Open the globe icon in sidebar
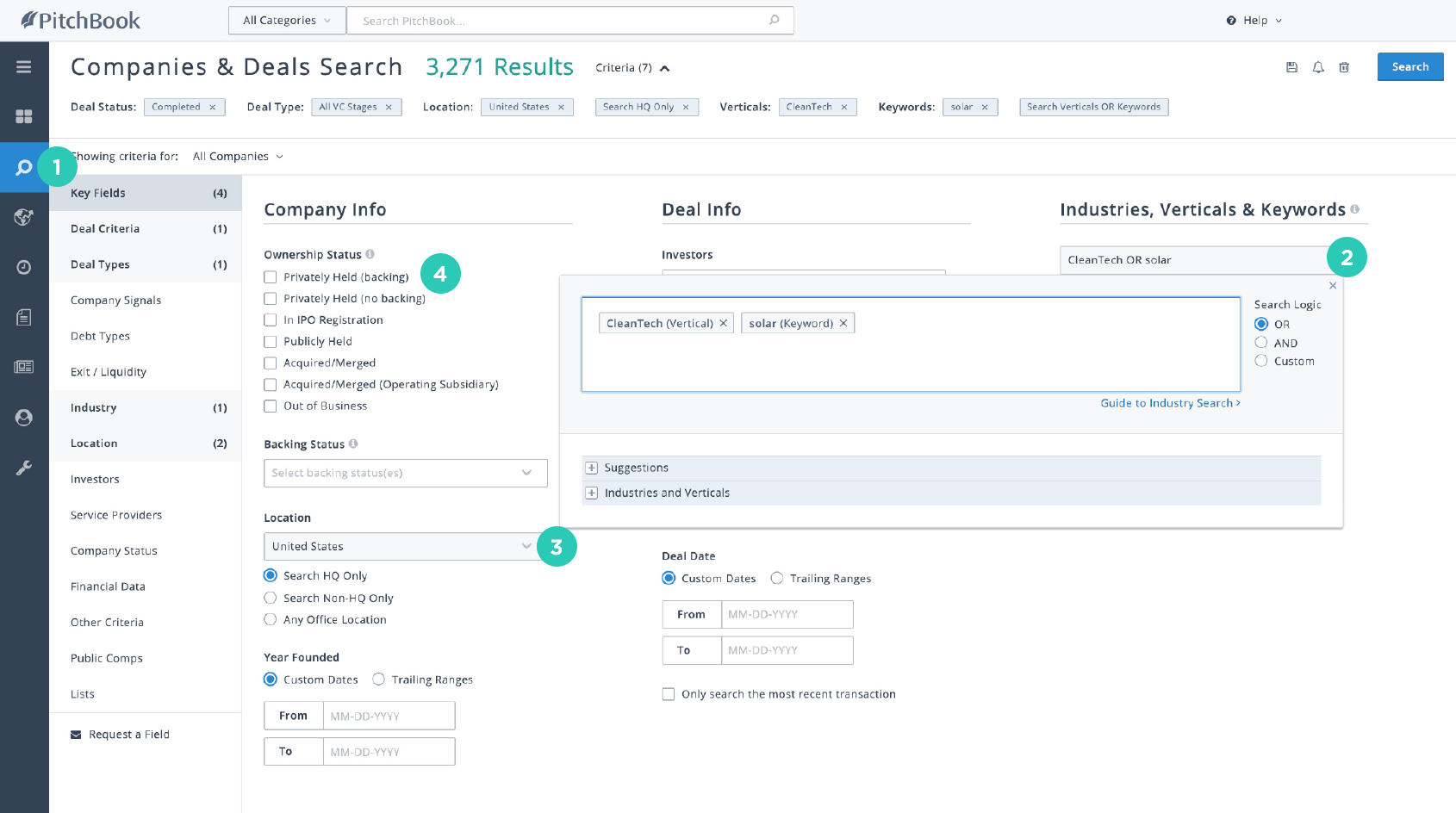 tap(24, 217)
